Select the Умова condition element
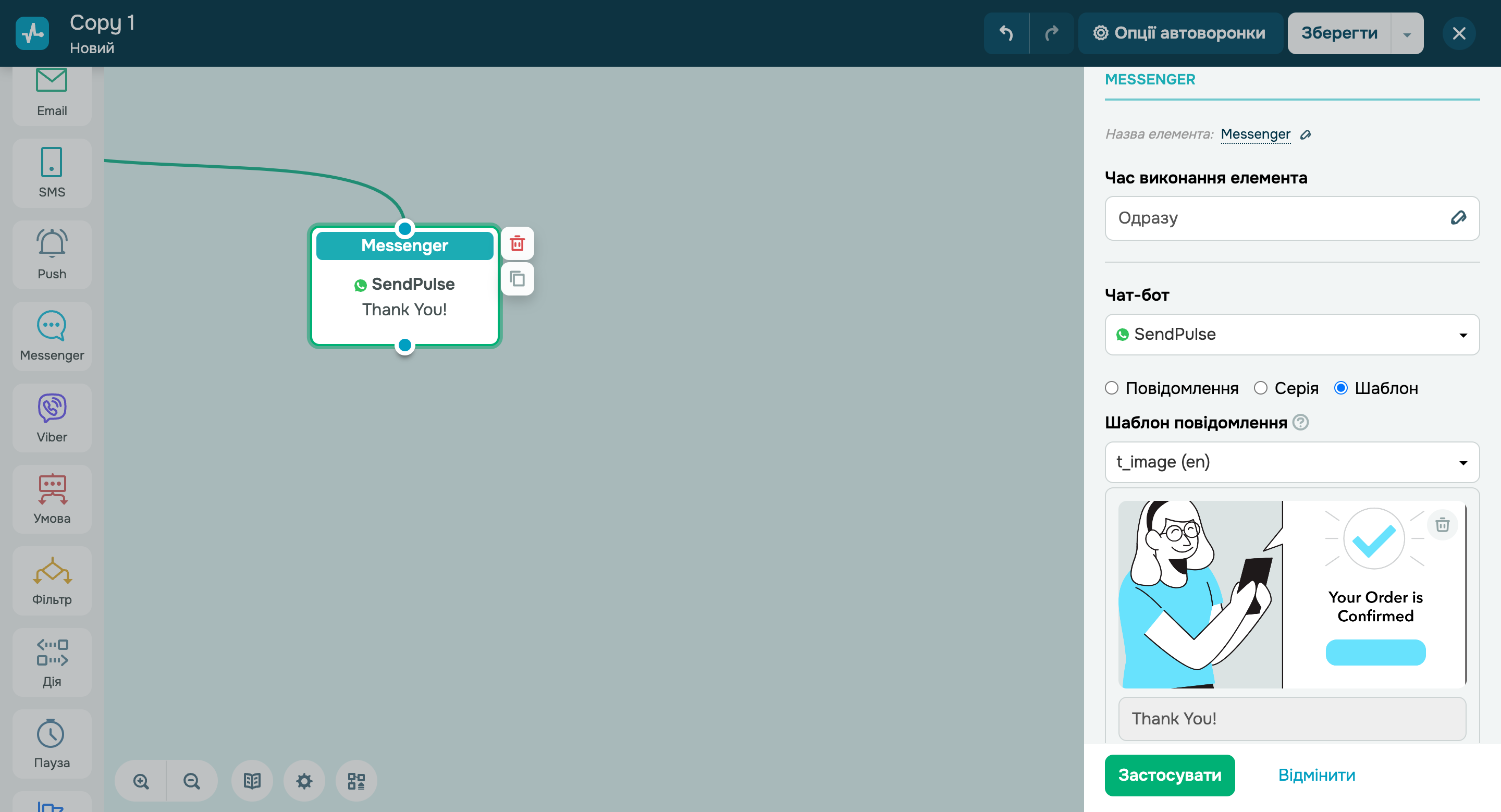The width and height of the screenshot is (1501, 812). coord(52,499)
